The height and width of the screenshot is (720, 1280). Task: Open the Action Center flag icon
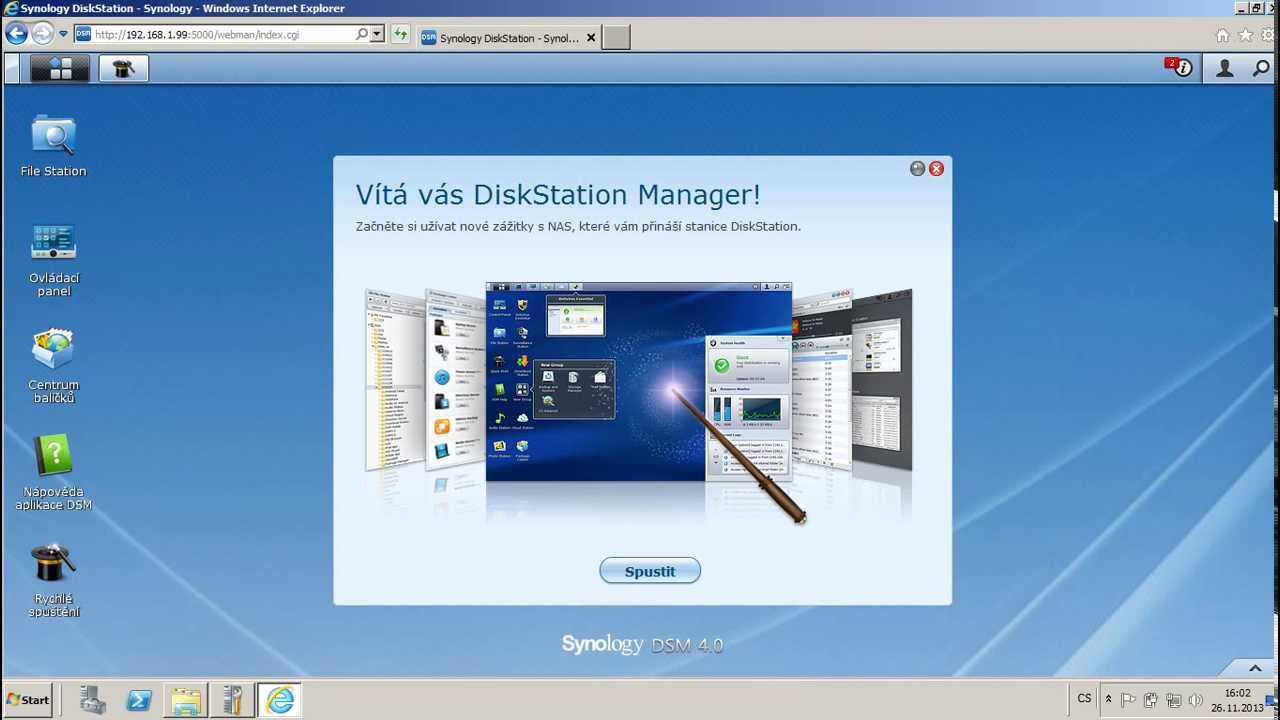[x=1128, y=700]
